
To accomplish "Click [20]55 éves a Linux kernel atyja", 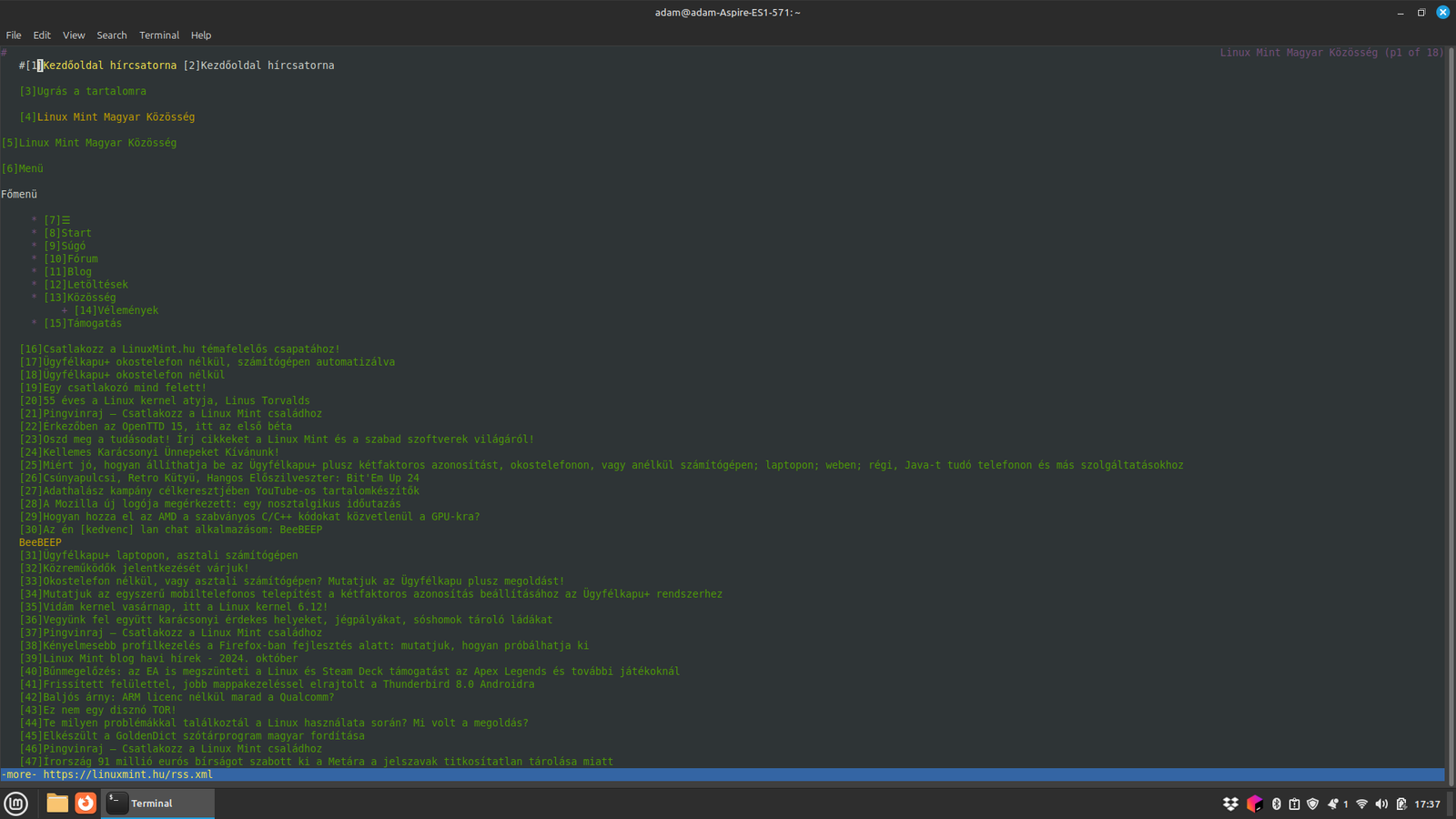I will point(165,400).
